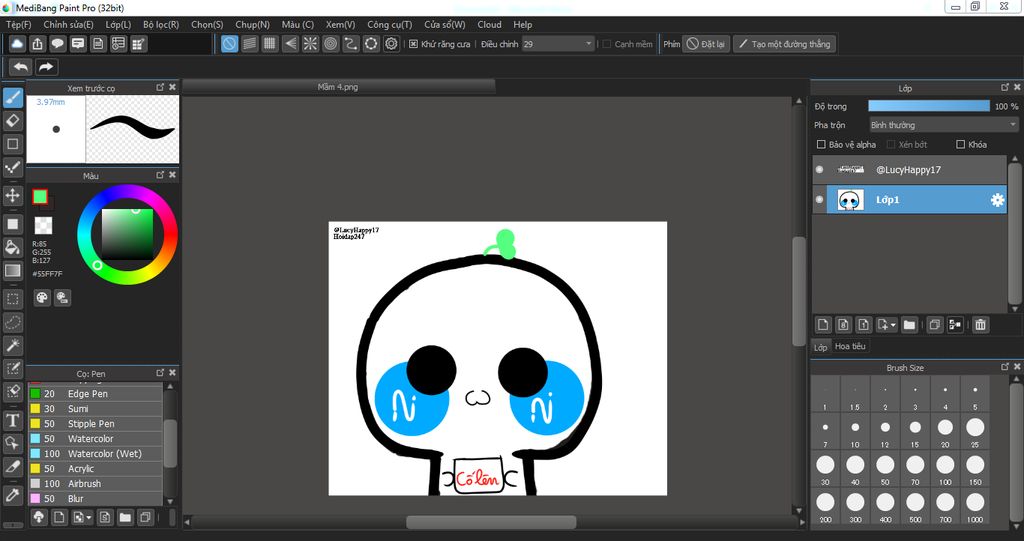The width and height of the screenshot is (1024, 541).
Task: Open the Lớp(L) menu
Action: click(x=118, y=24)
